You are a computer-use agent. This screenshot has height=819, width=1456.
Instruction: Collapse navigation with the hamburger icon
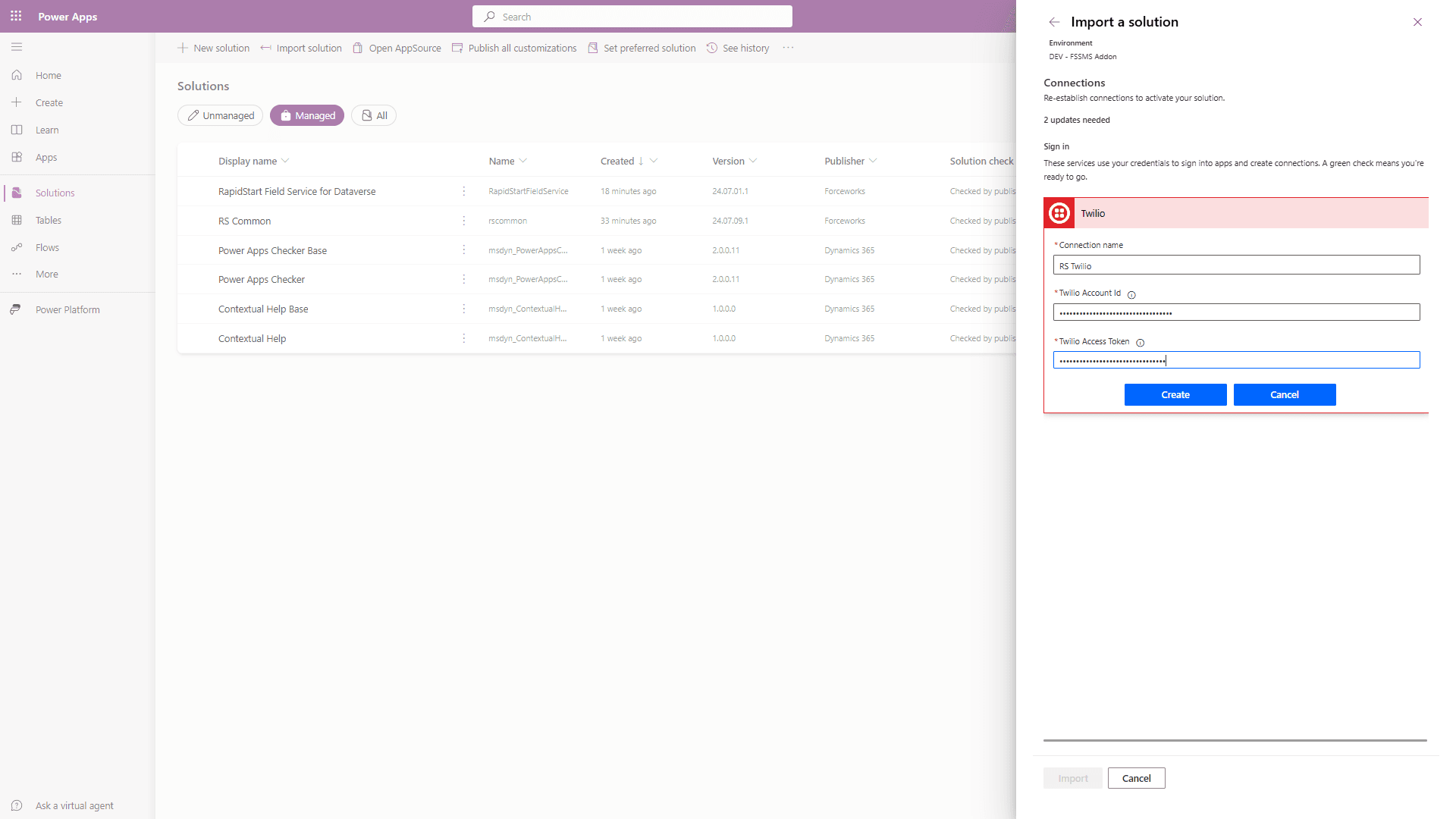pyautogui.click(x=17, y=47)
